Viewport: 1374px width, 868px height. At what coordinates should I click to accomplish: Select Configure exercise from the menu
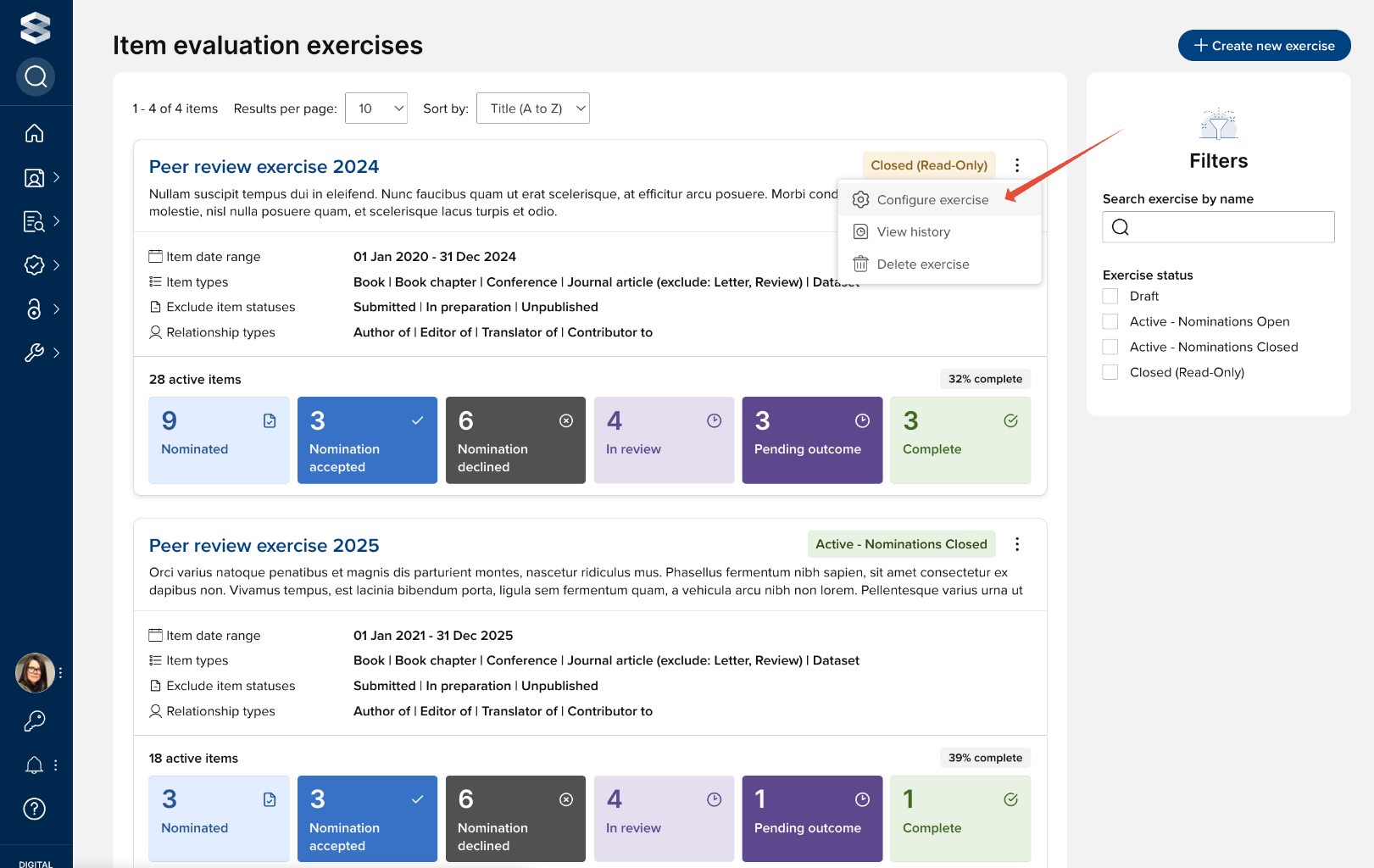pos(932,200)
